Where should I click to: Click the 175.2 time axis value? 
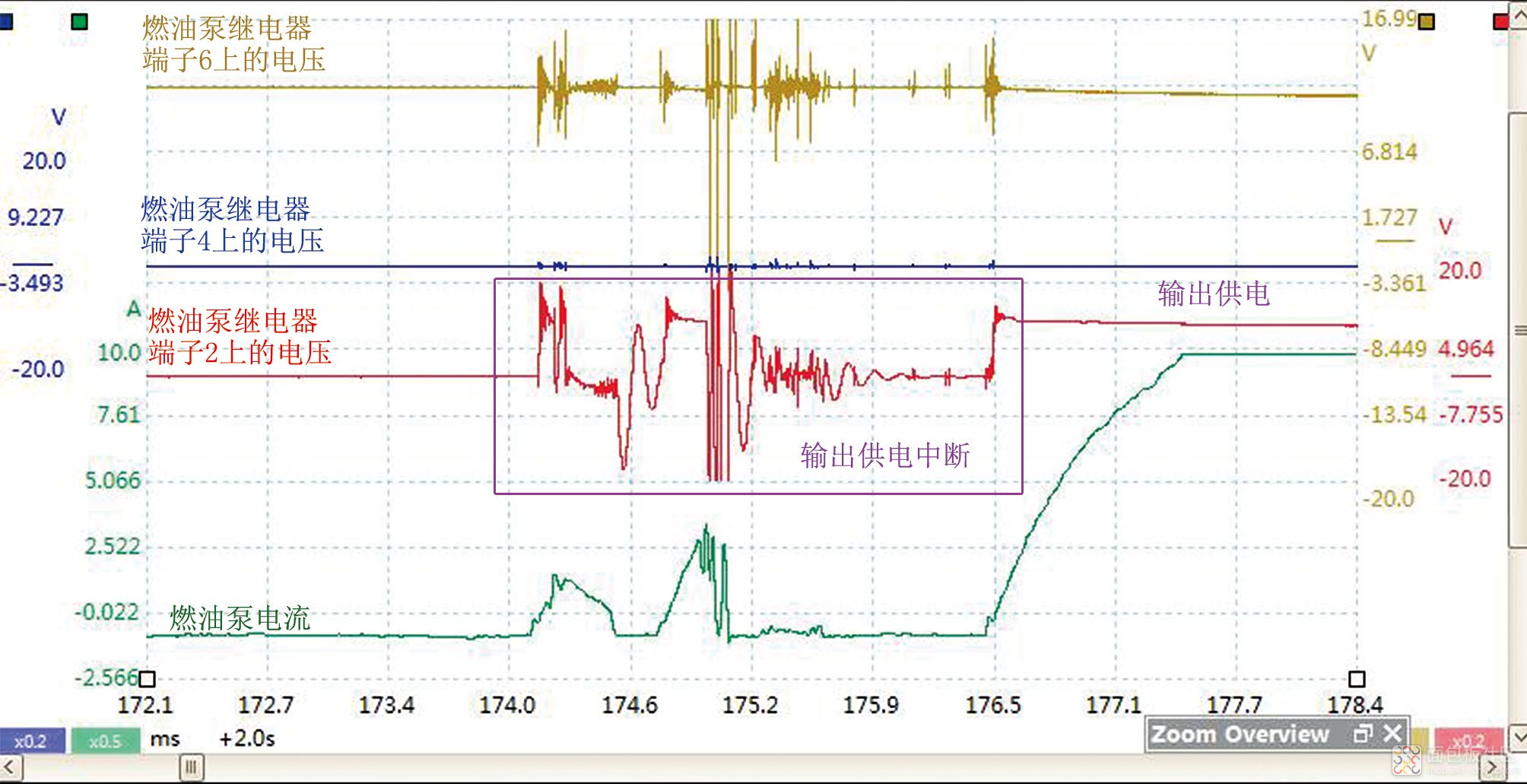coord(750,706)
